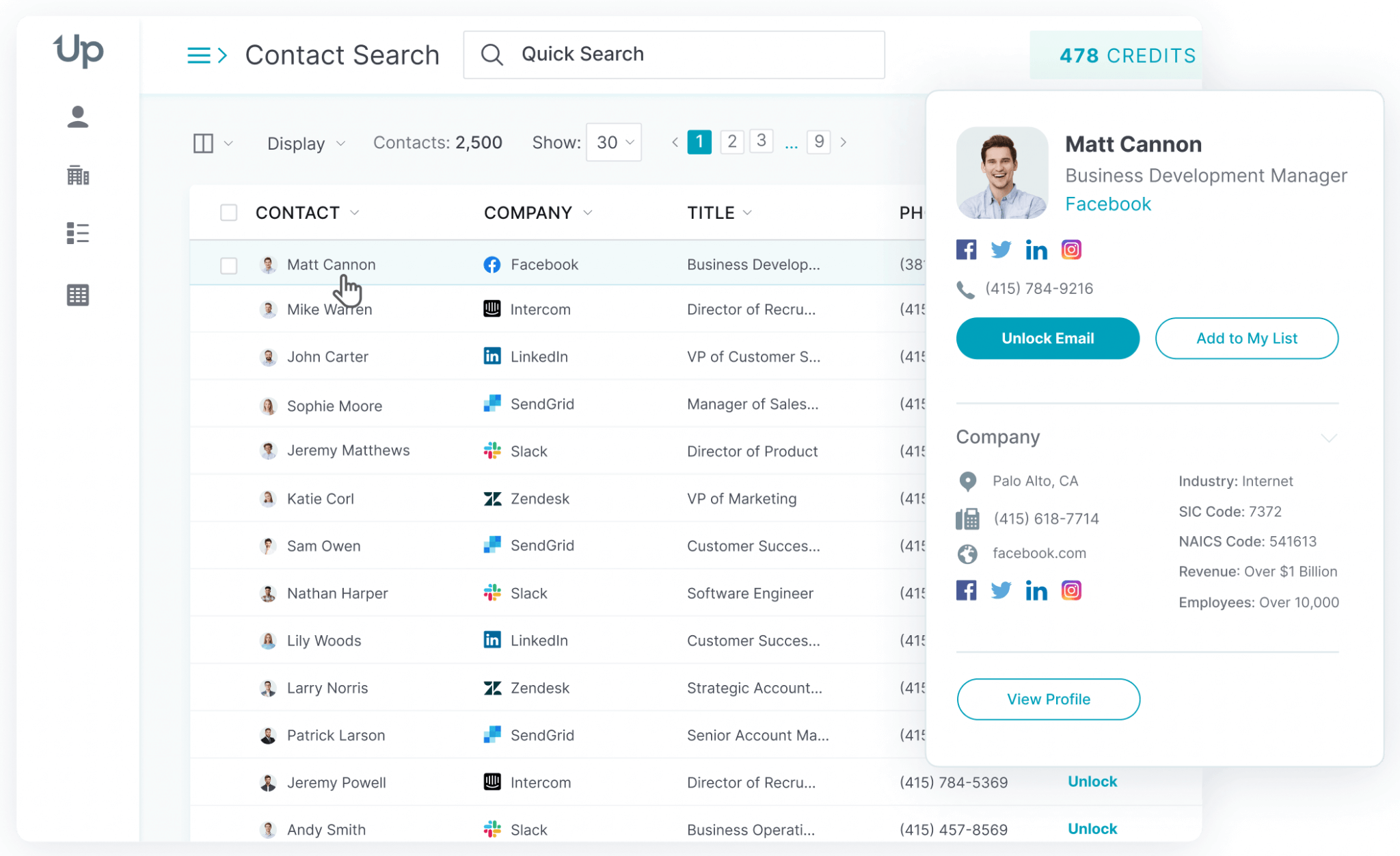Click the sidebar list view icon
This screenshot has width=1400, height=856.
click(77, 234)
